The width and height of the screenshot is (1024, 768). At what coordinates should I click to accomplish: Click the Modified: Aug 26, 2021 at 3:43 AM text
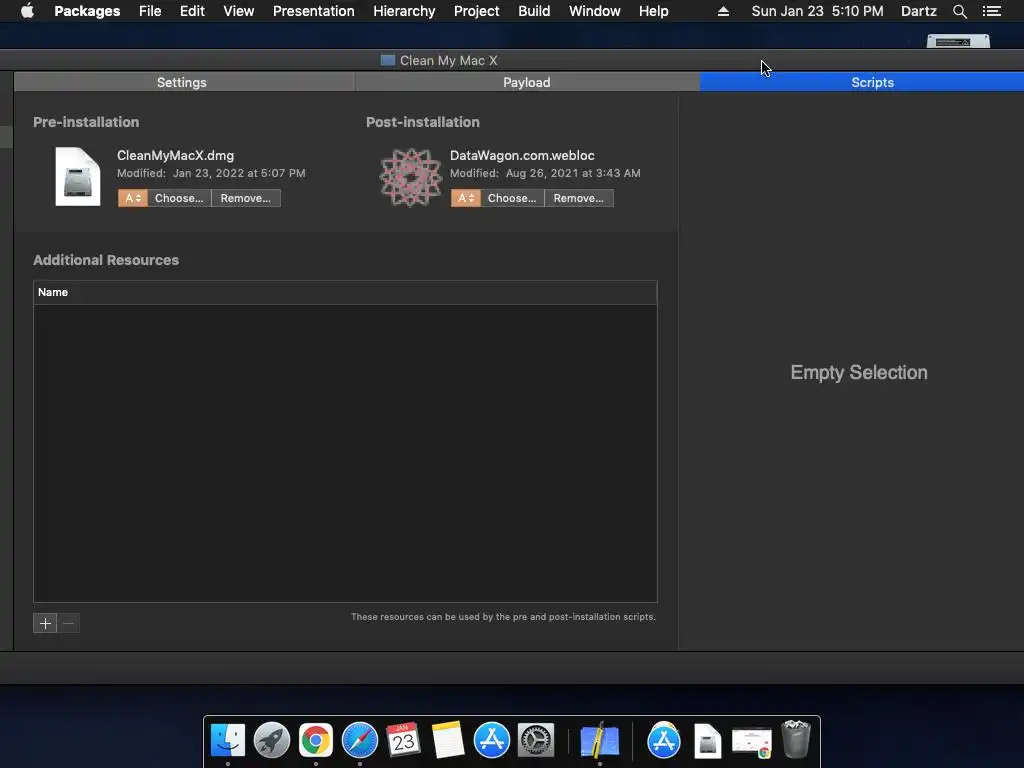coord(545,173)
